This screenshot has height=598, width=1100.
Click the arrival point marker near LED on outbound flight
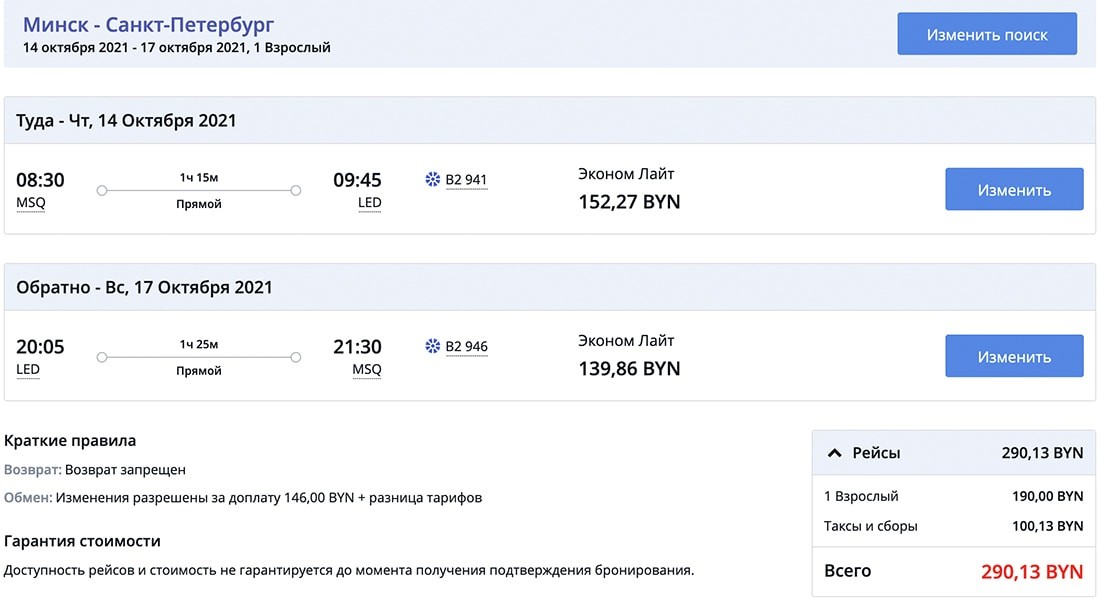[295, 187]
